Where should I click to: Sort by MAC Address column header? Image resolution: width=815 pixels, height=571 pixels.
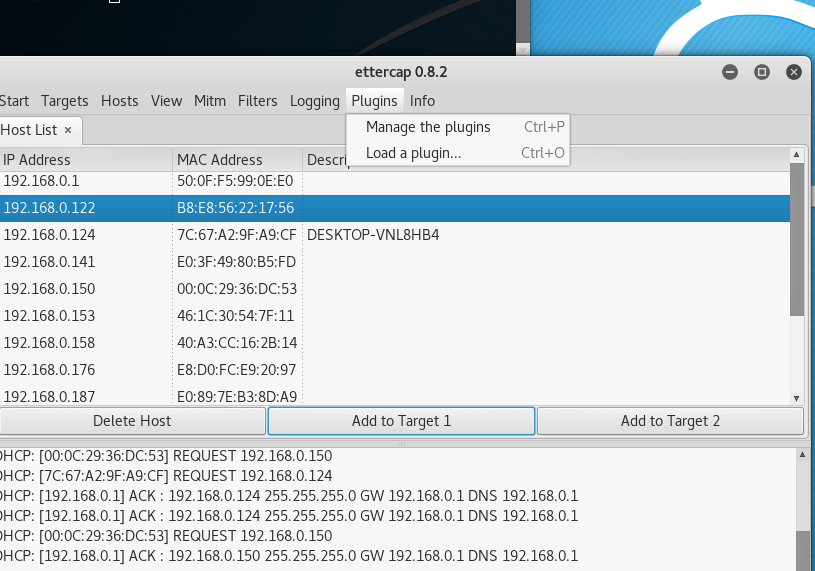click(238, 160)
